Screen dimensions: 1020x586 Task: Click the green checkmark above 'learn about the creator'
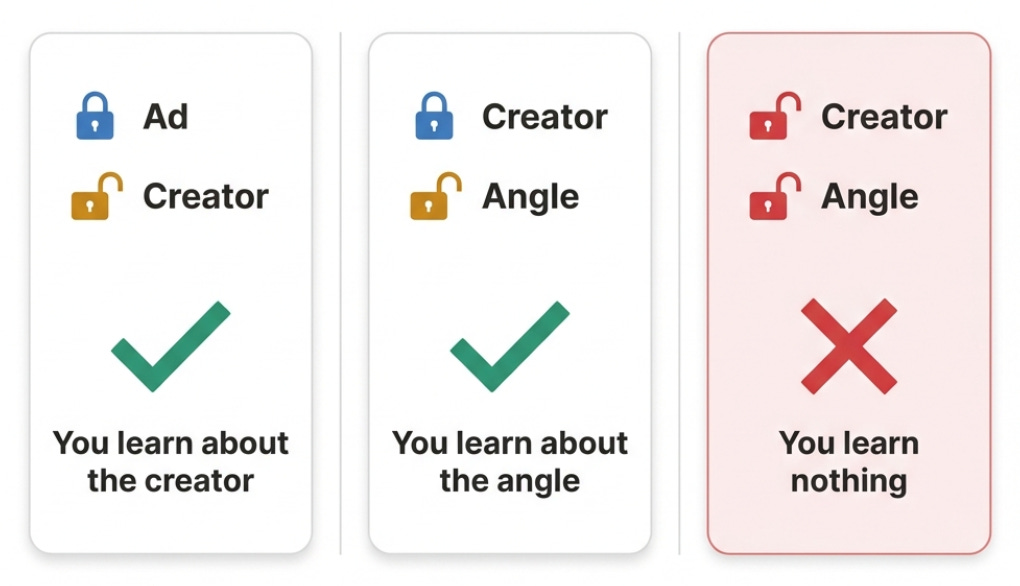[170, 346]
